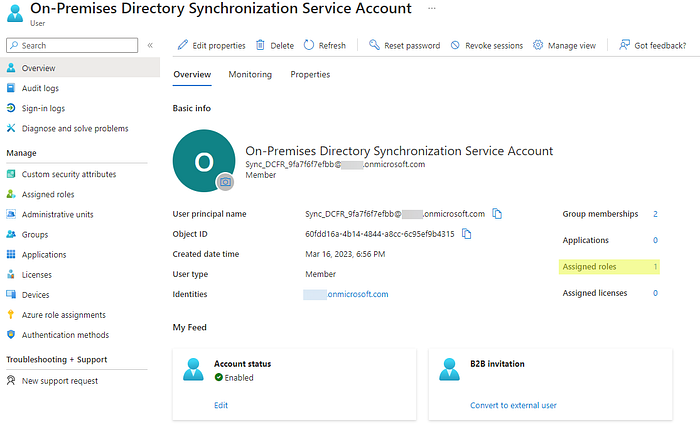Click the Delete trash can icon
Viewport: 700px width, 429px height.
pos(260,45)
